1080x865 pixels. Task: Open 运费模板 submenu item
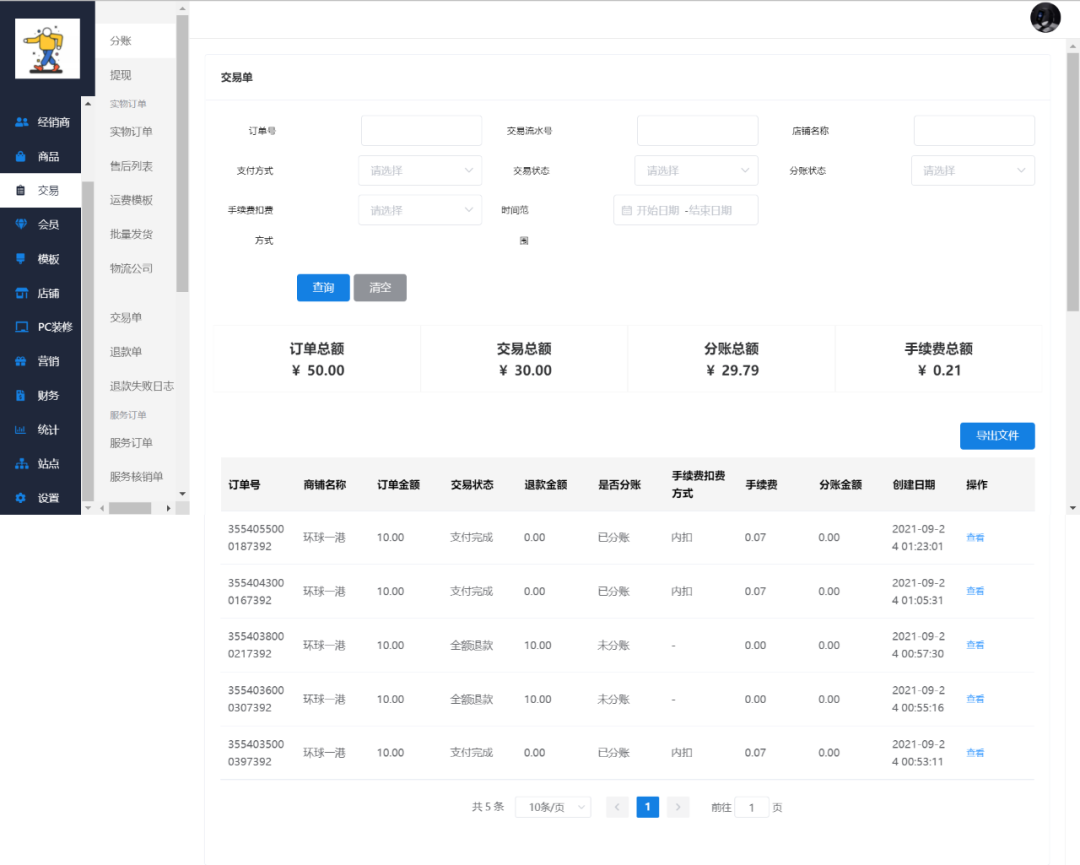[x=131, y=200]
